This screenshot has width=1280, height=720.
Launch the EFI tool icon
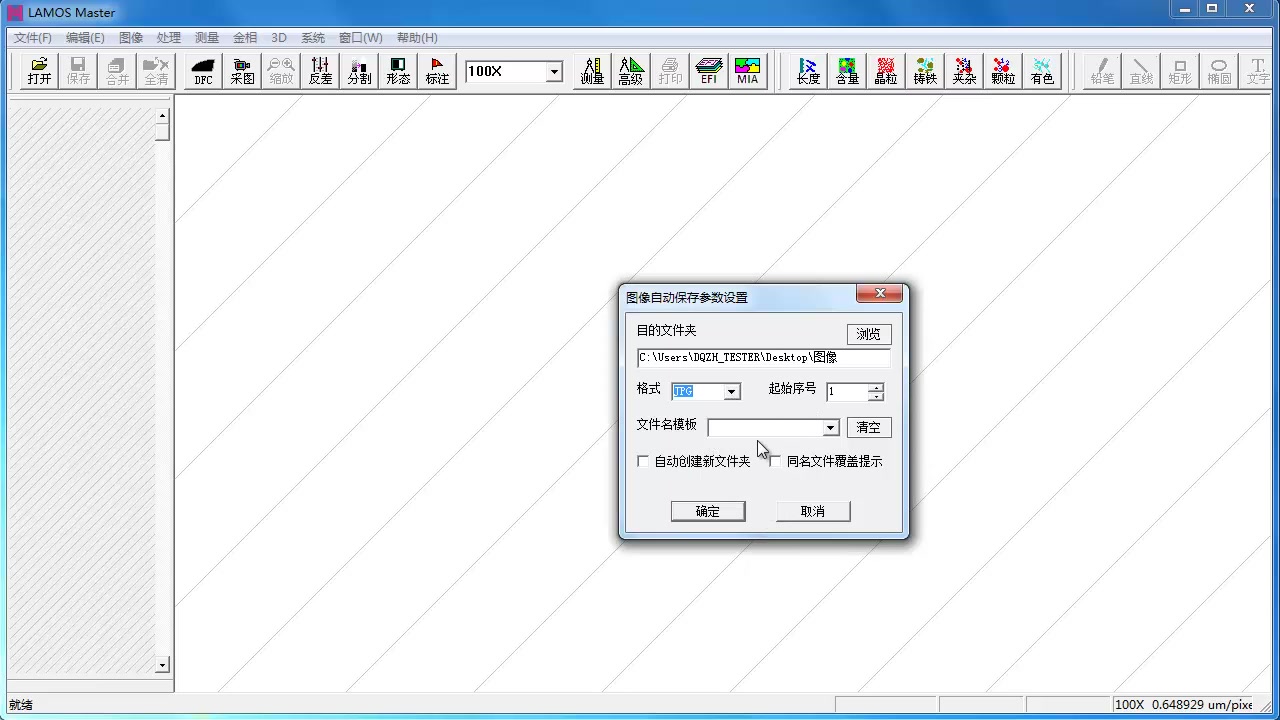pos(709,71)
